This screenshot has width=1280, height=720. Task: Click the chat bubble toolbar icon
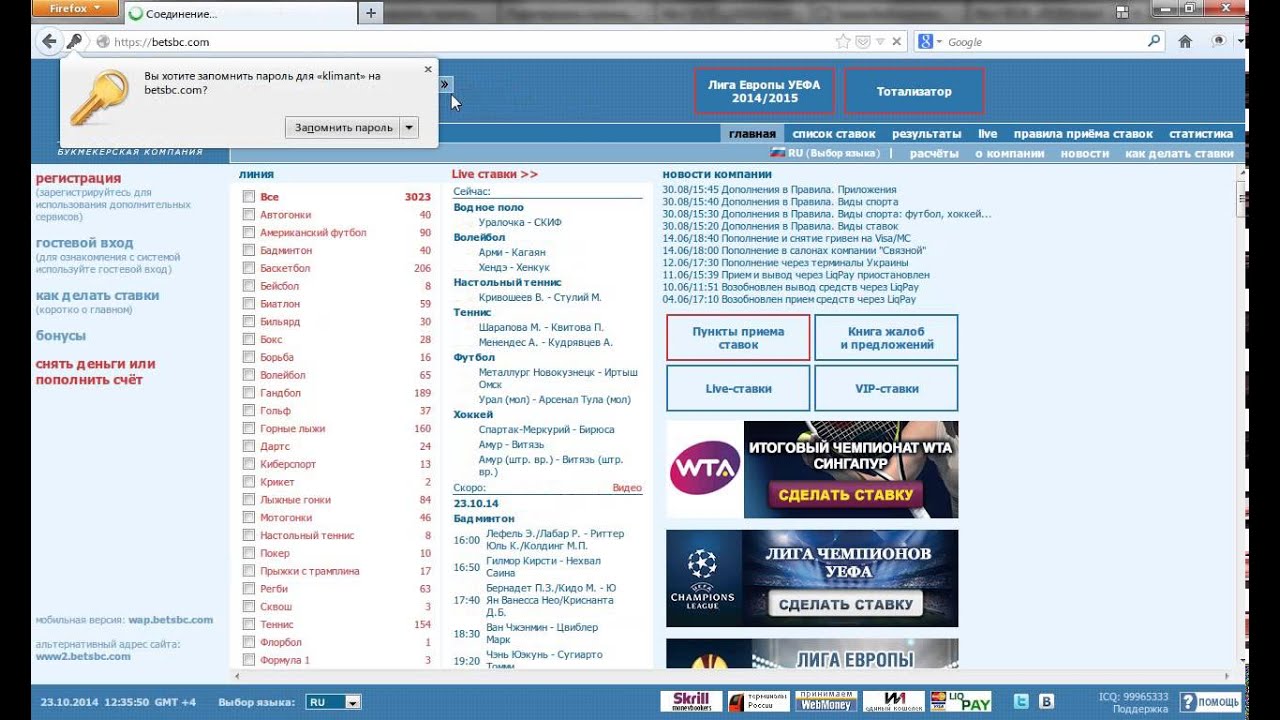(1218, 42)
